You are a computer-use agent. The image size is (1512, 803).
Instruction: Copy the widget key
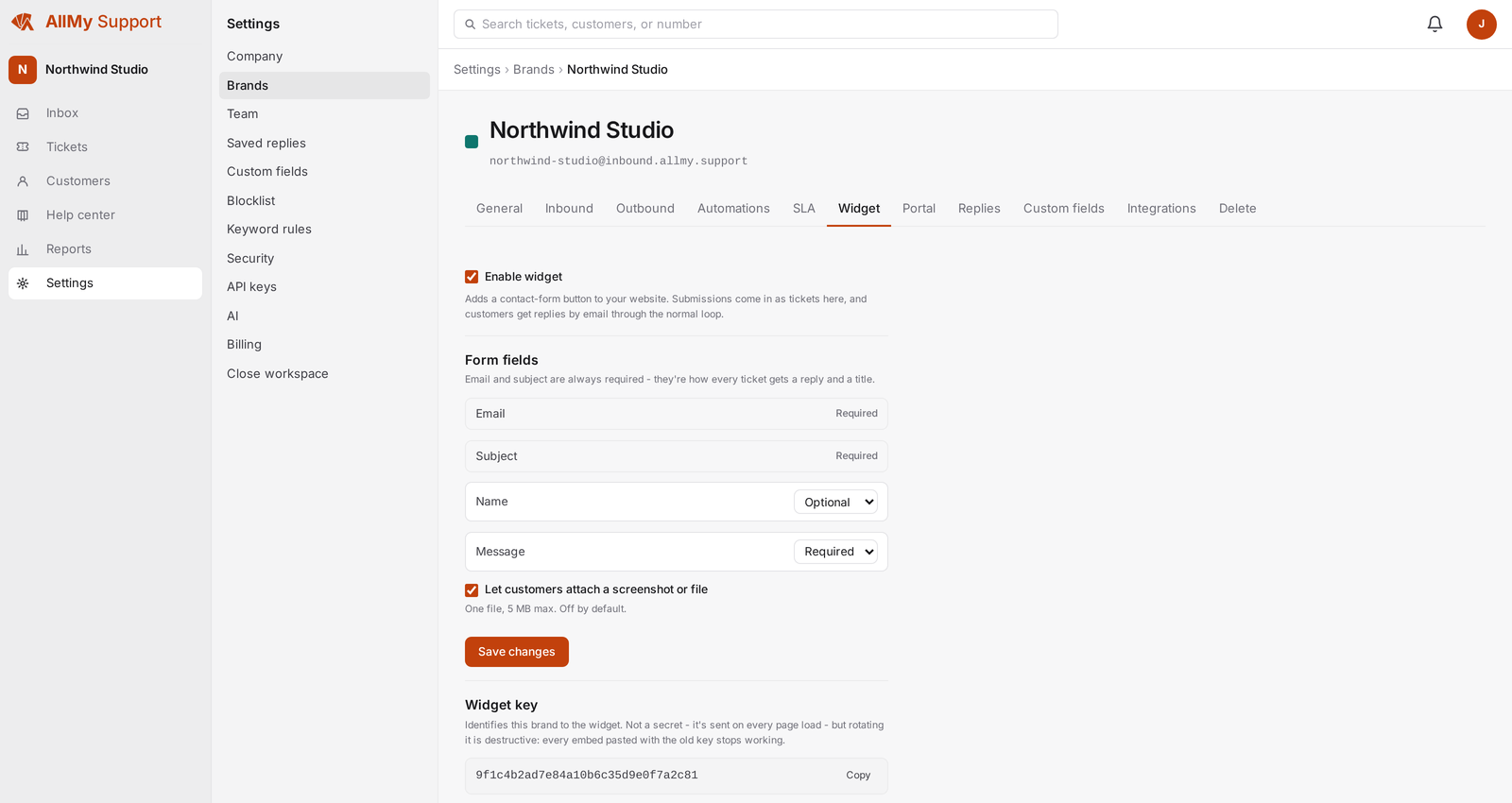pos(858,776)
